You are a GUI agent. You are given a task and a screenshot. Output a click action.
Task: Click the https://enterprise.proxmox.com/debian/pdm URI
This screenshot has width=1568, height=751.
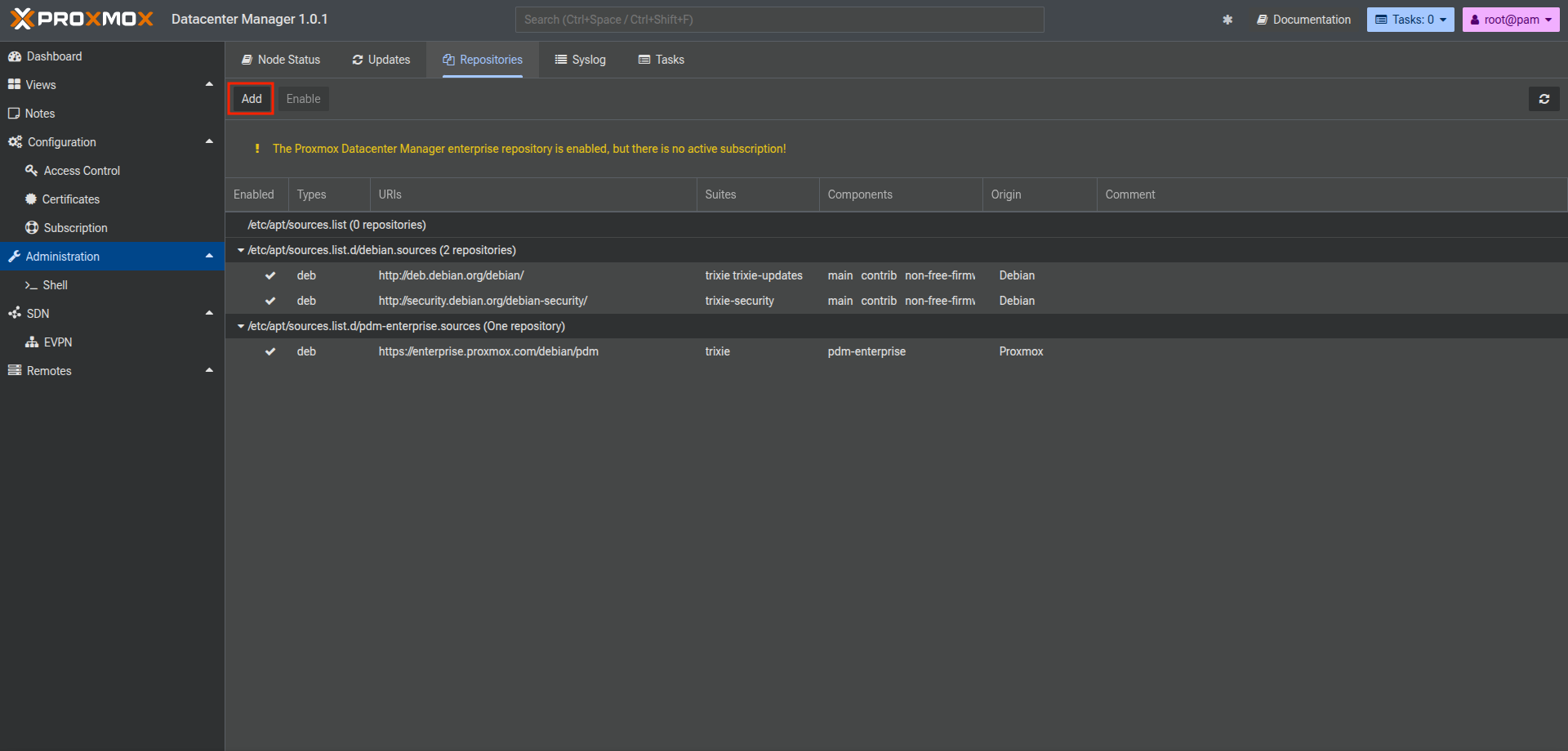point(488,352)
